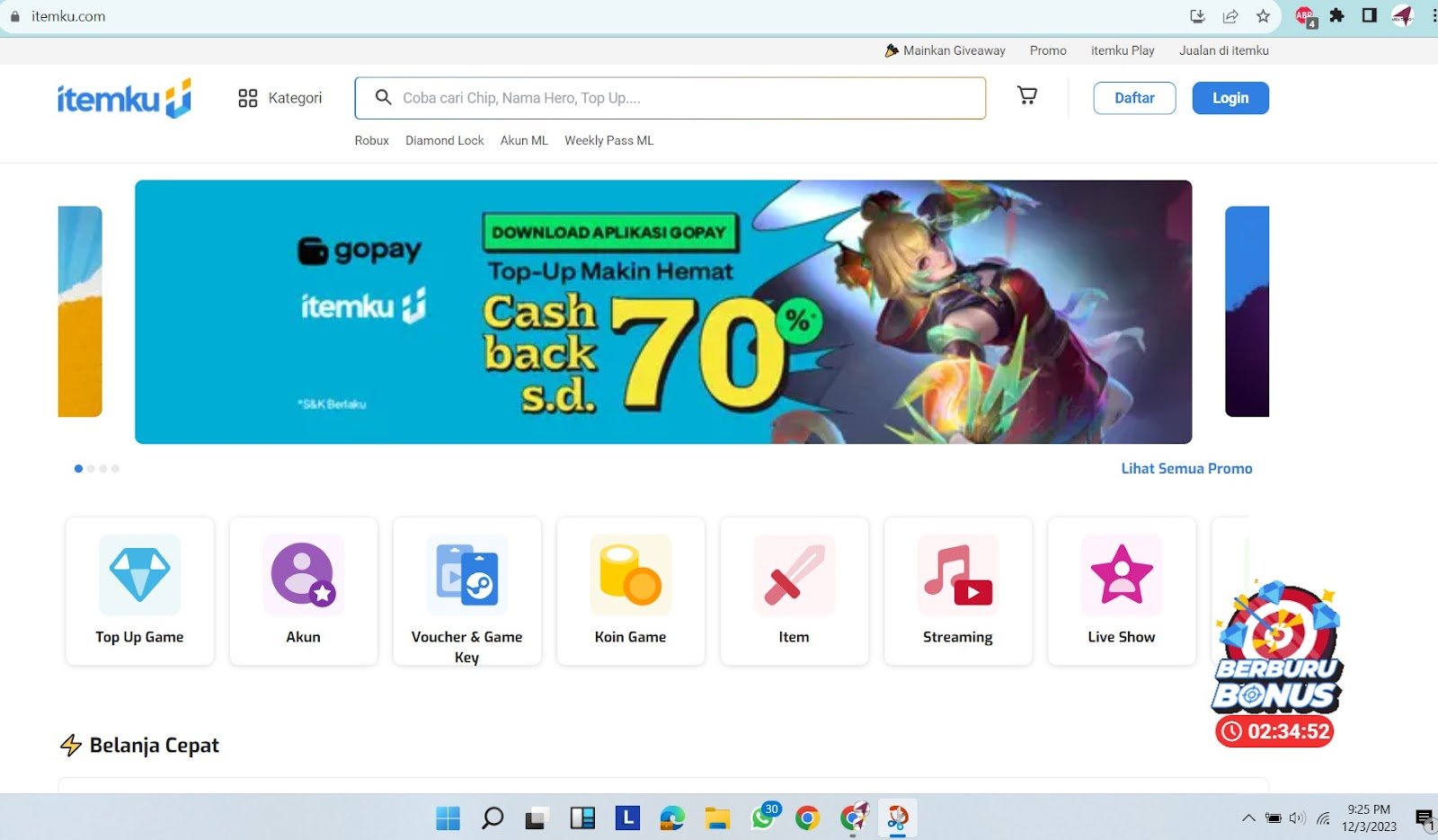Select the Diamond Lock suggestion
The image size is (1438, 840).
445,140
